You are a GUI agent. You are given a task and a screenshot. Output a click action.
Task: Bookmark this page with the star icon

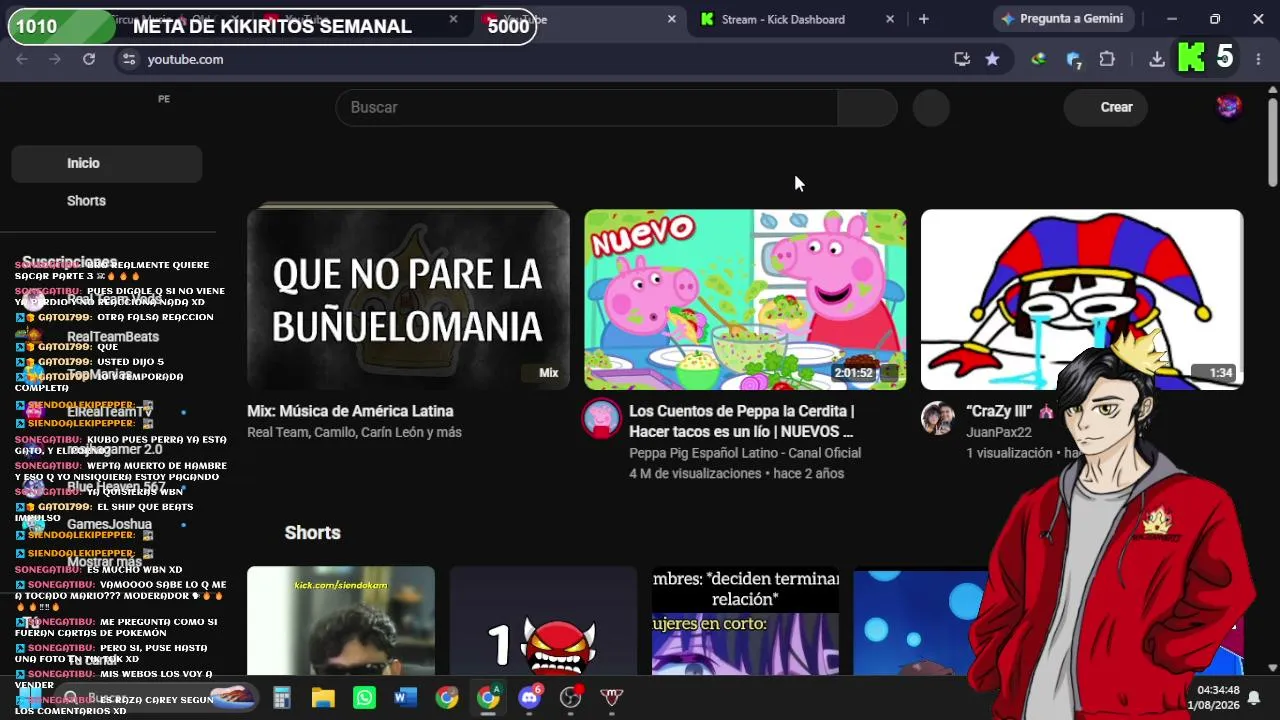point(992,59)
